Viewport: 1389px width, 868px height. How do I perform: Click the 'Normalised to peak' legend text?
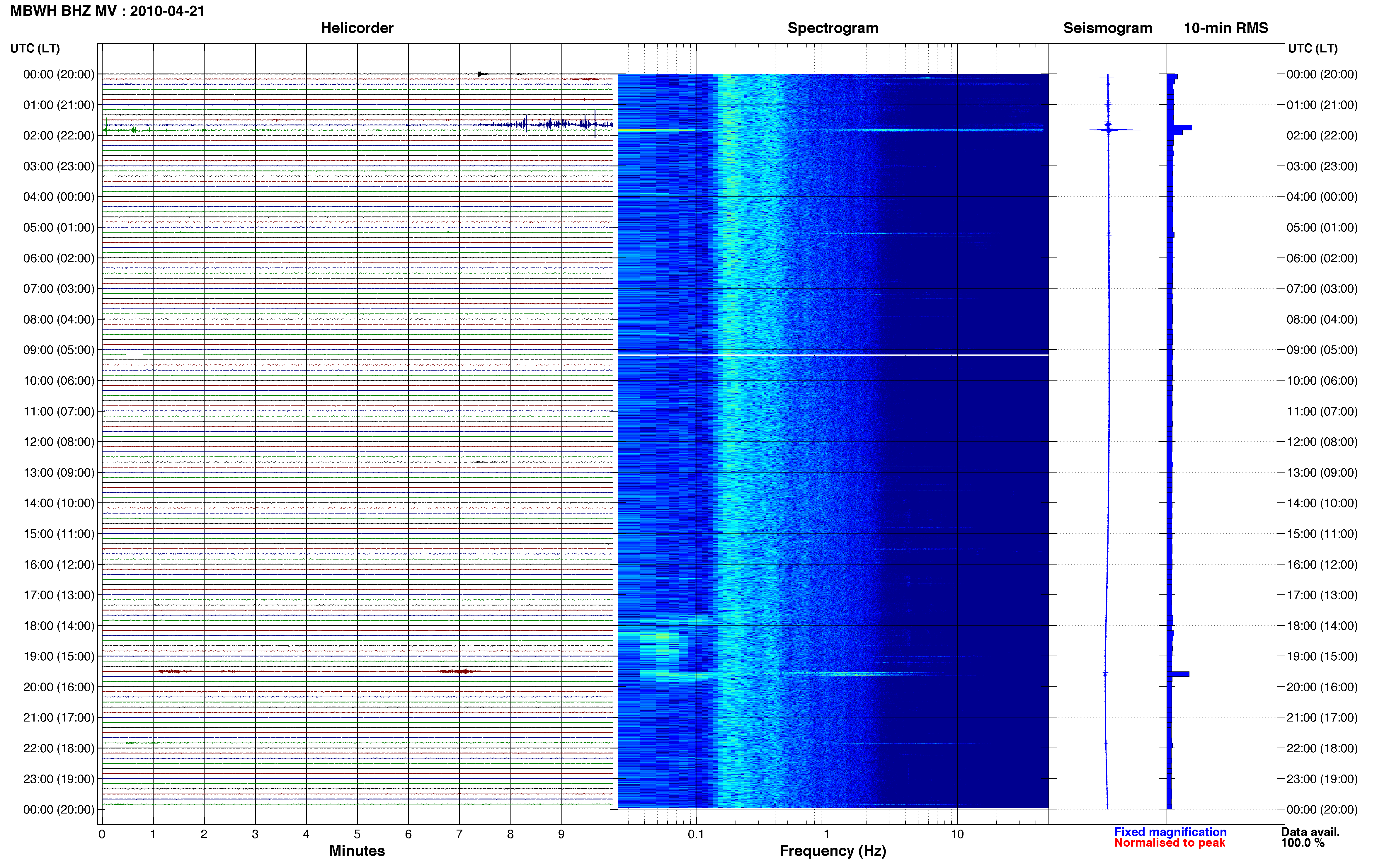[x=1169, y=843]
